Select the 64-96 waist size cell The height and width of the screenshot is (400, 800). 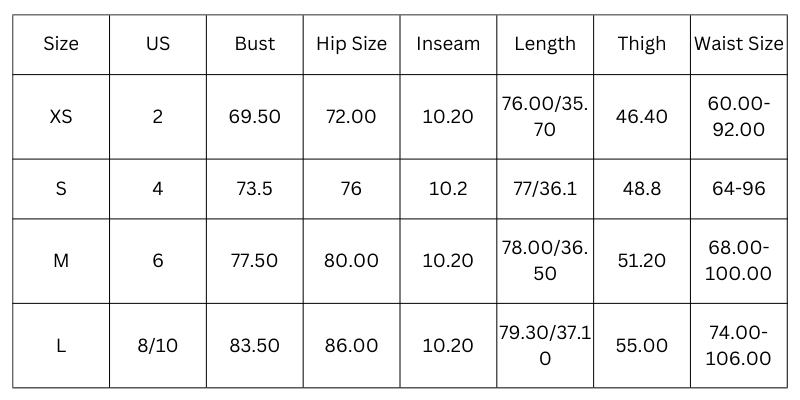(x=739, y=189)
